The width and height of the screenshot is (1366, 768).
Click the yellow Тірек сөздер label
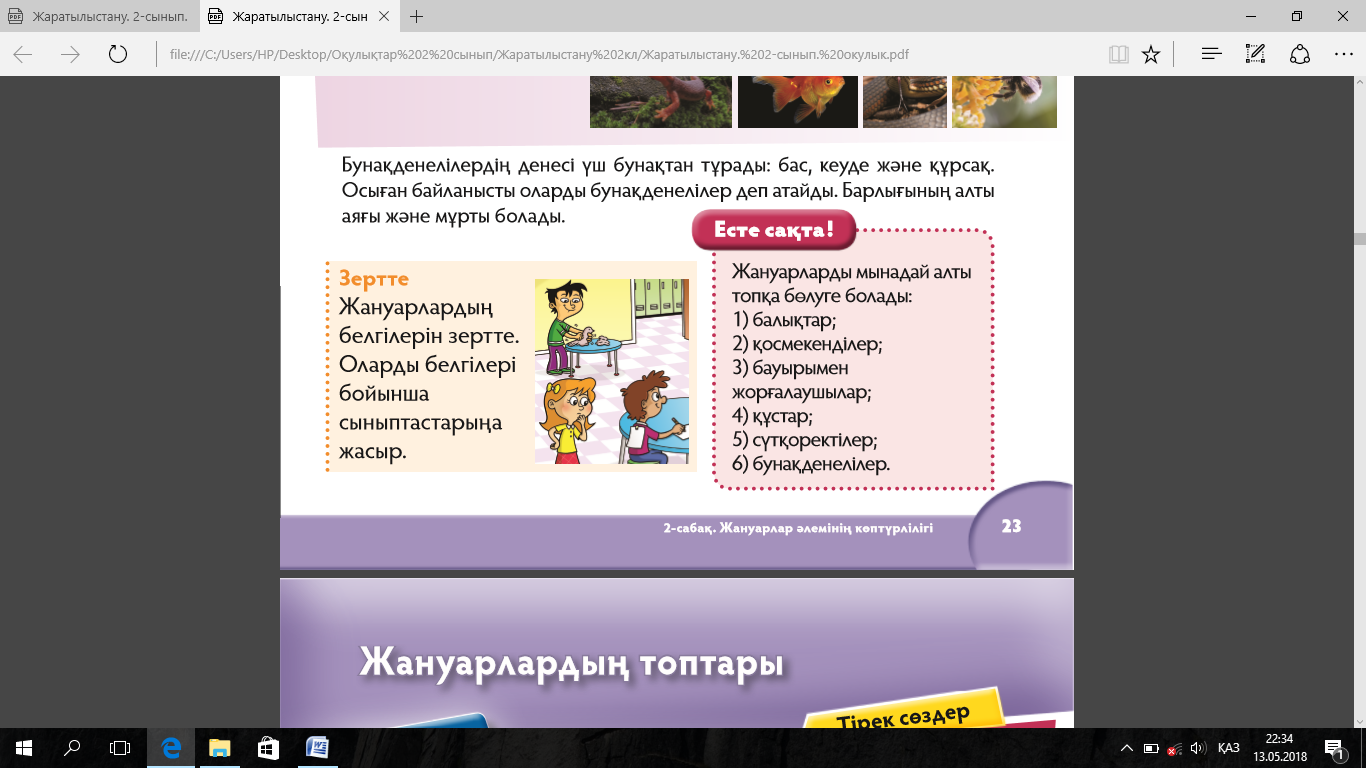(903, 716)
